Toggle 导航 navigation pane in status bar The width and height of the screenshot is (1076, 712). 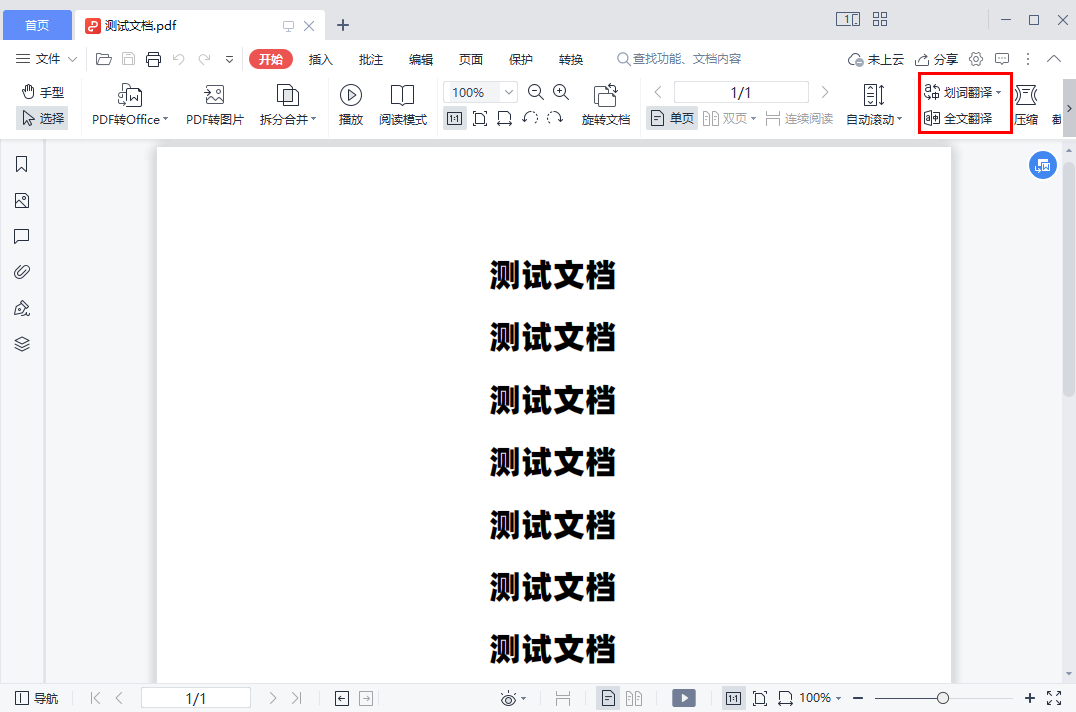coord(36,698)
